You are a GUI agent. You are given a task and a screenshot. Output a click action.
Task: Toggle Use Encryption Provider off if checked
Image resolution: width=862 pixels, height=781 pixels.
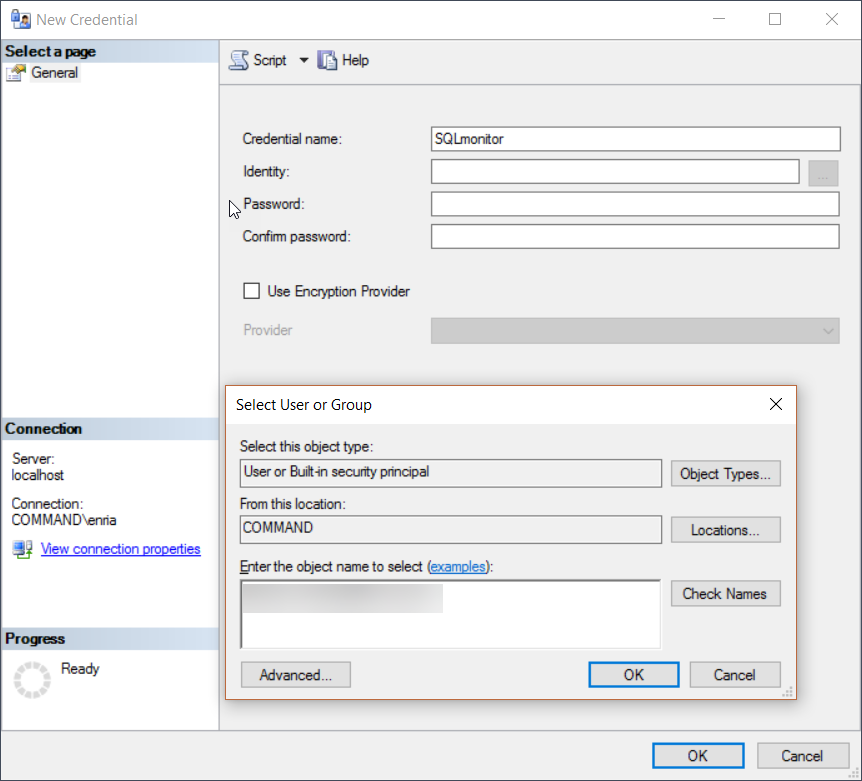[x=252, y=291]
